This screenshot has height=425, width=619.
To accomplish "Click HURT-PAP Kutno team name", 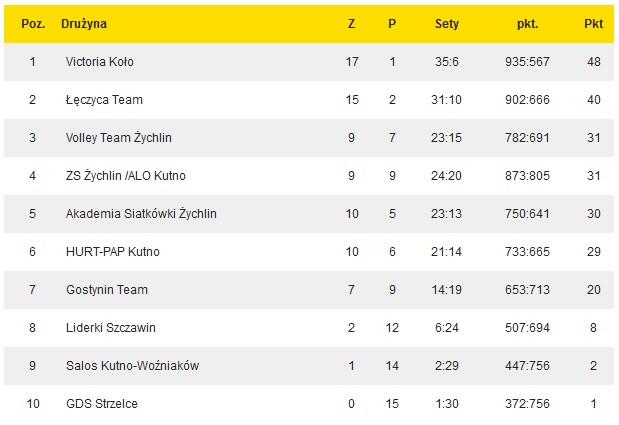I will 112,252.
